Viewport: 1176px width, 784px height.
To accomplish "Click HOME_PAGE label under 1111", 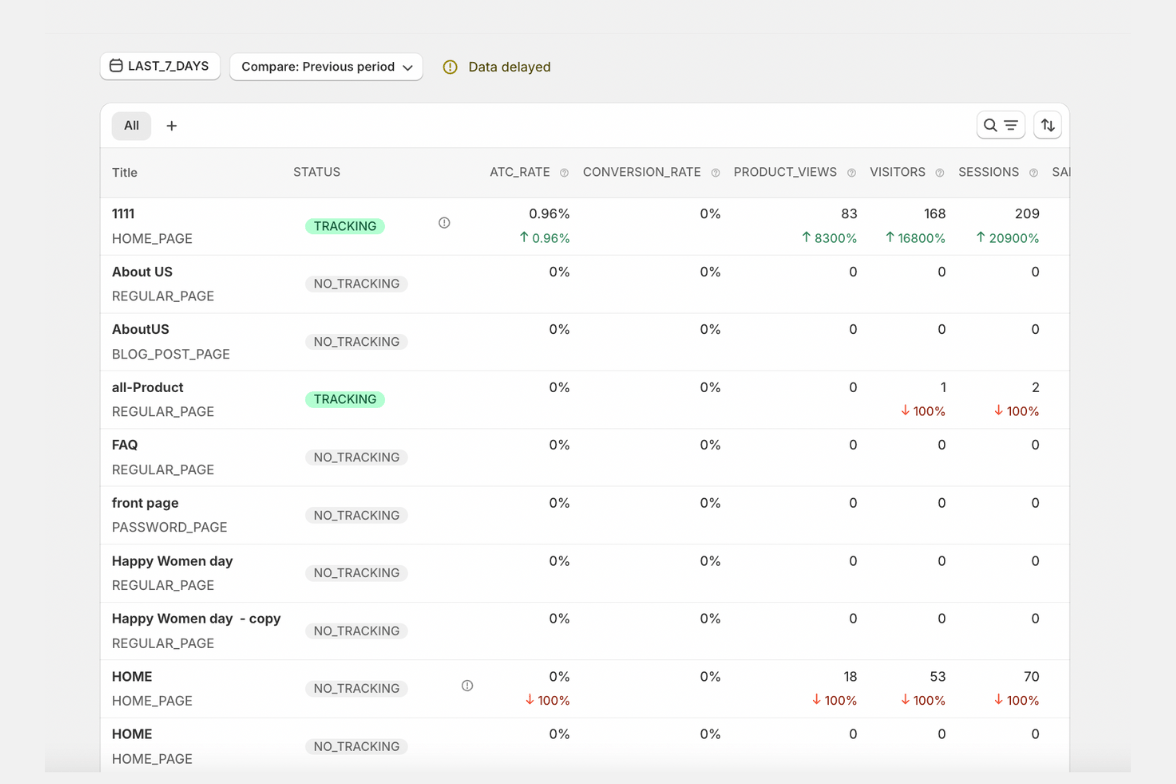I will tap(152, 239).
